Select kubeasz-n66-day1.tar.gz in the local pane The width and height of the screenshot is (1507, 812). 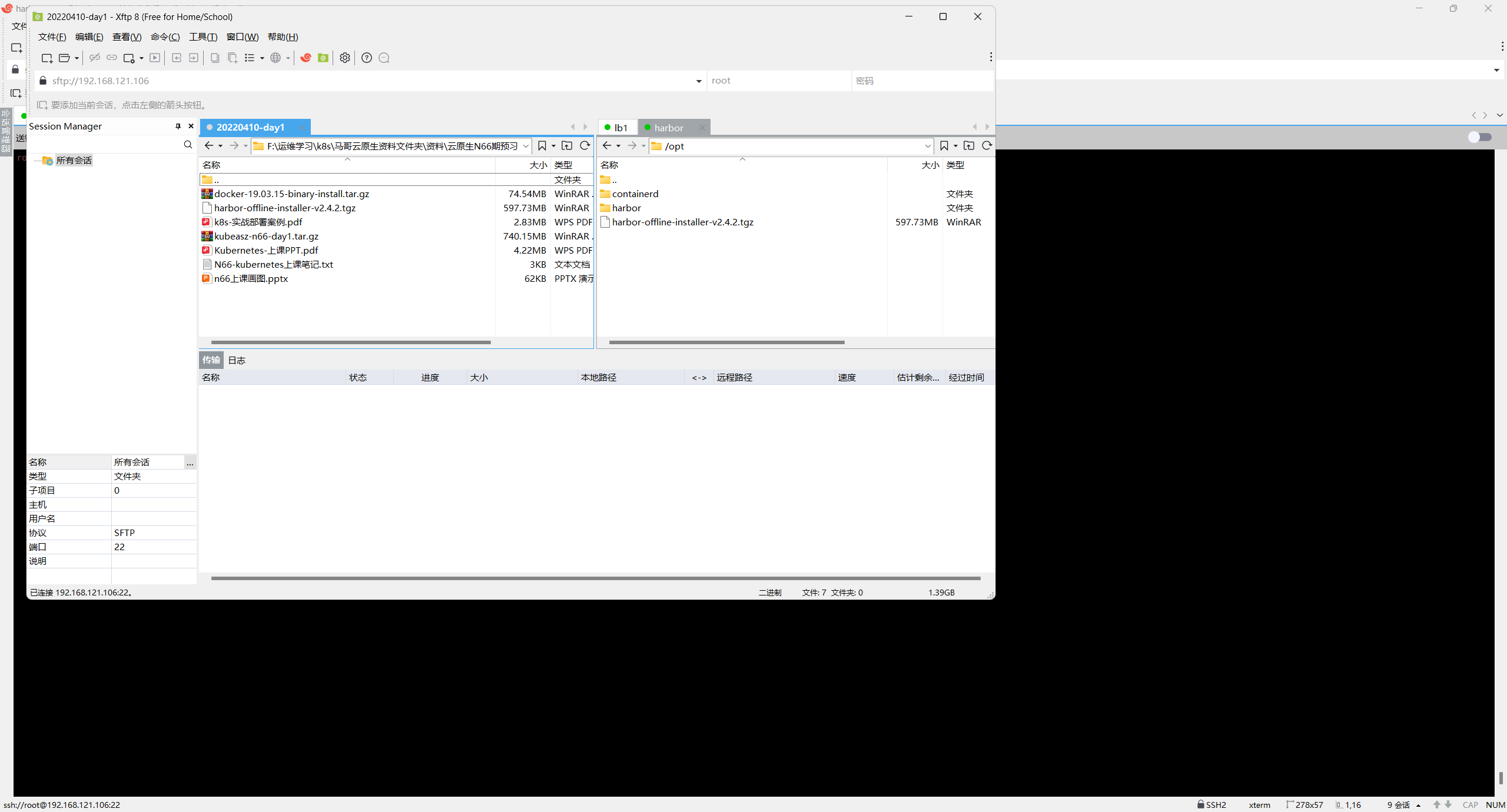click(266, 236)
